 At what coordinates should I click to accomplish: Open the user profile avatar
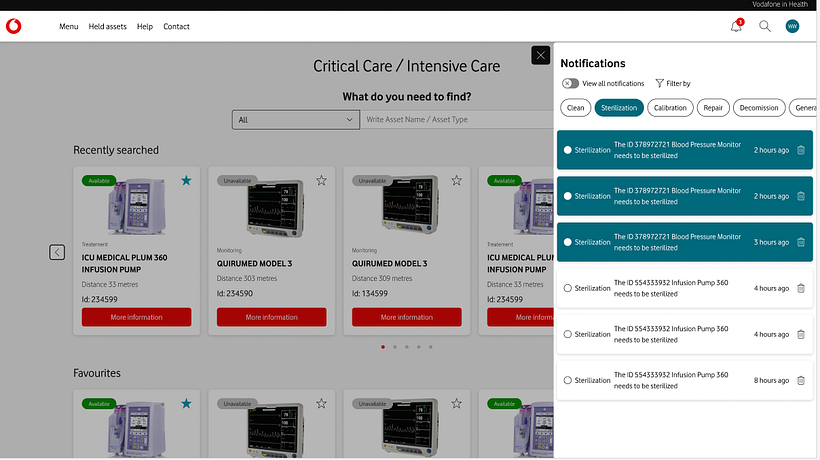[793, 27]
